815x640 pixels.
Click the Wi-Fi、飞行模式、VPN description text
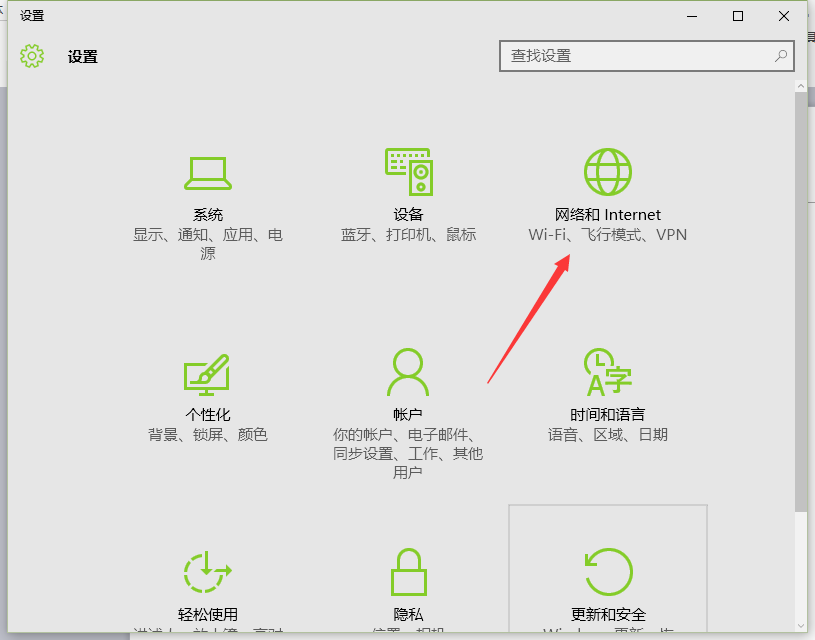pyautogui.click(x=608, y=235)
